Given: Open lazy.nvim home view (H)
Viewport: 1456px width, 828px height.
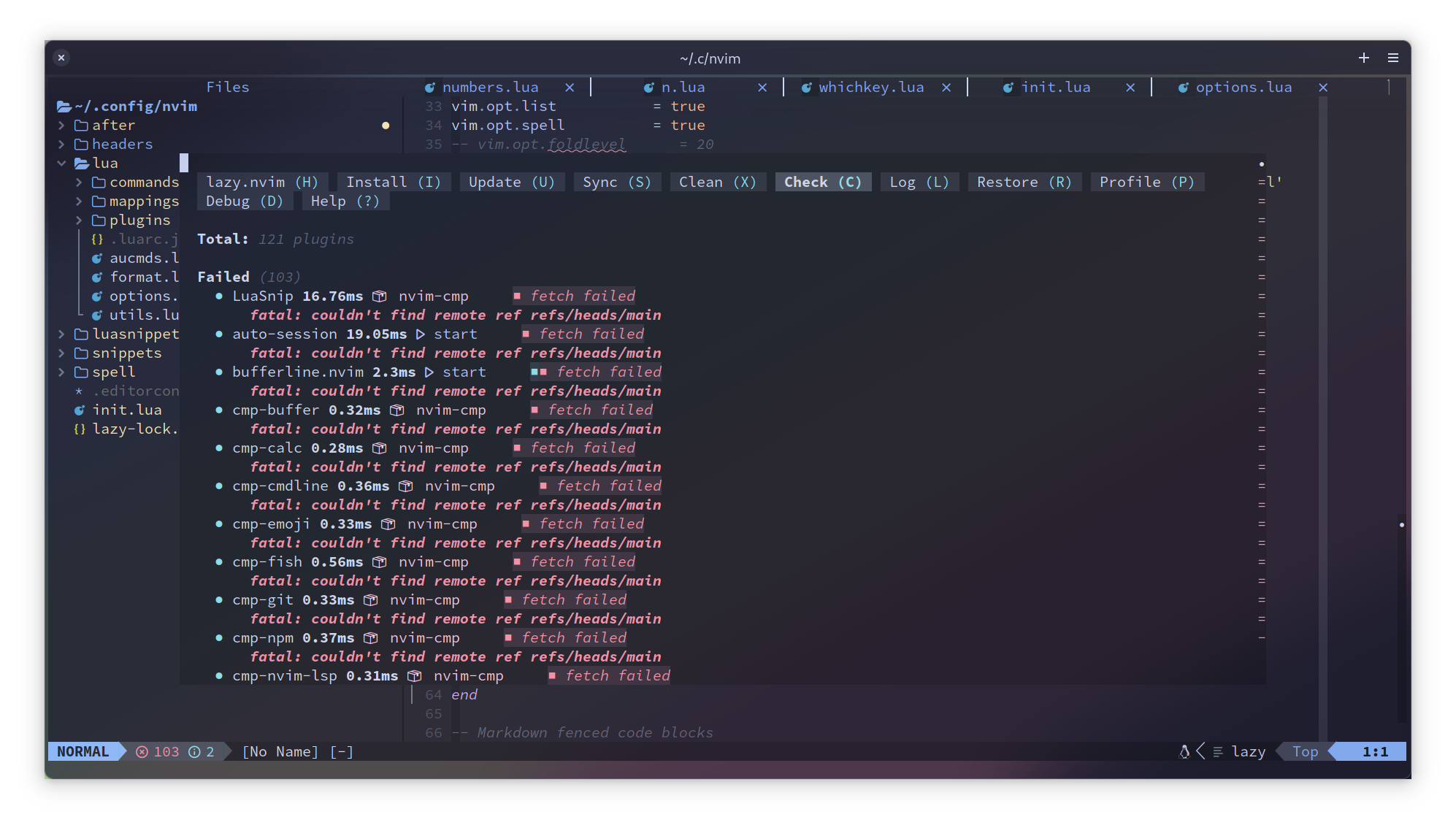Looking at the screenshot, I should click(x=262, y=183).
